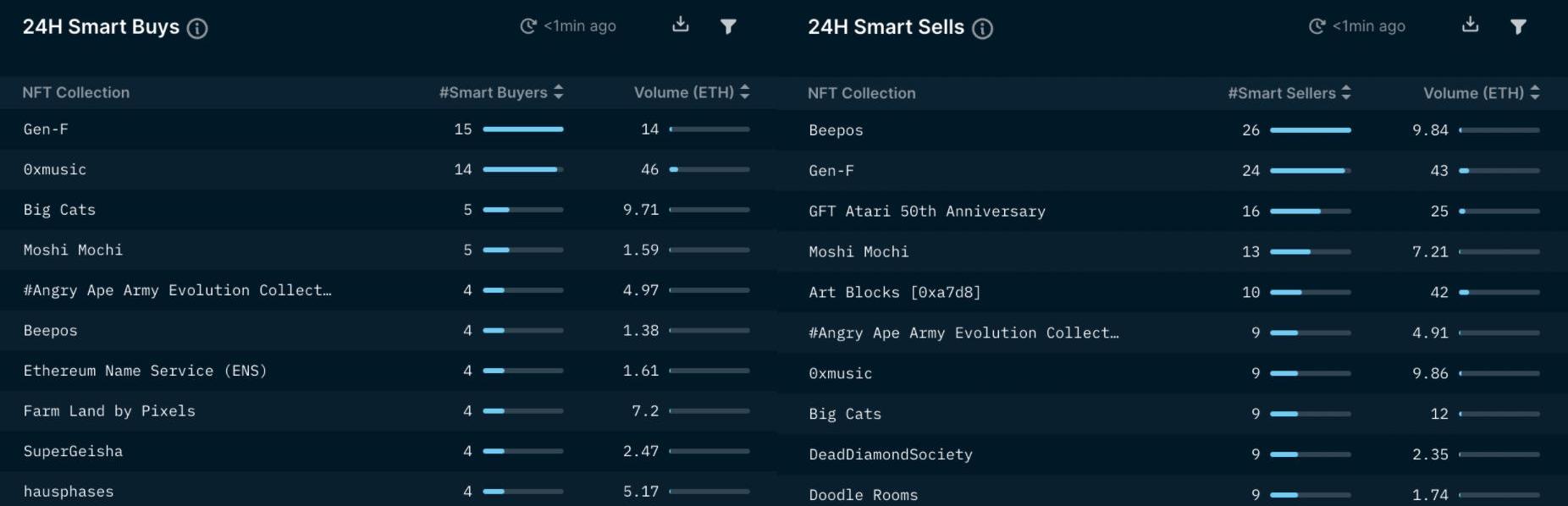Select Ethereum Name Service (ENS) row
The width and height of the screenshot is (1568, 506).
145,371
